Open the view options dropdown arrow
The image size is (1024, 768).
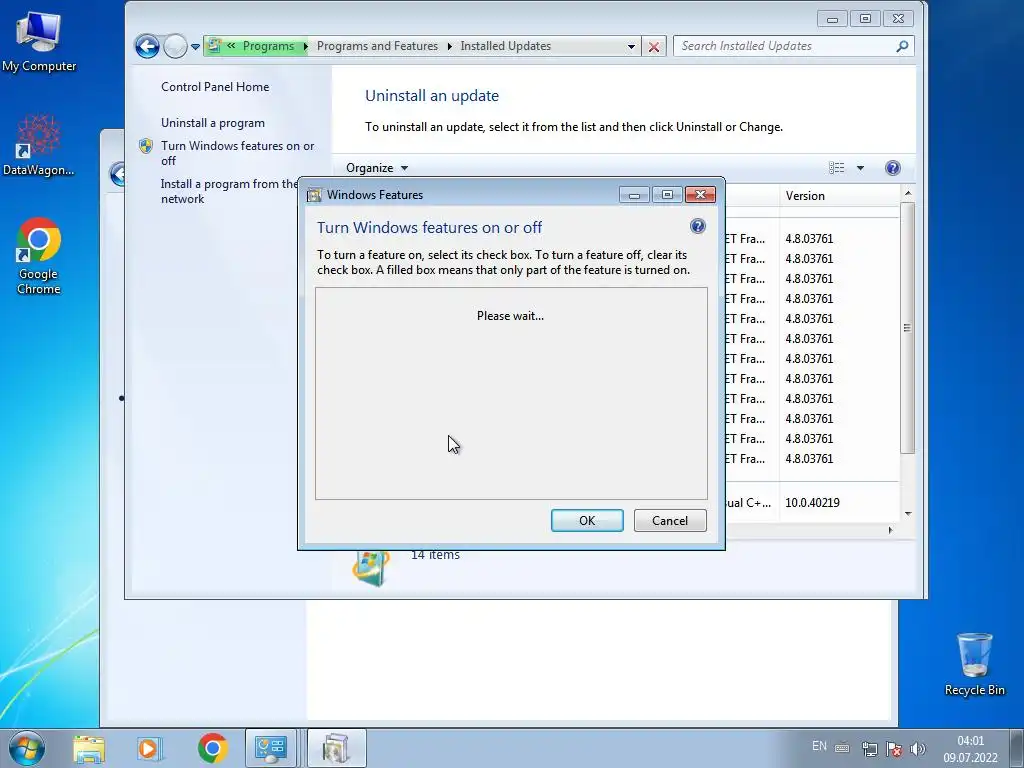pyautogui.click(x=860, y=168)
